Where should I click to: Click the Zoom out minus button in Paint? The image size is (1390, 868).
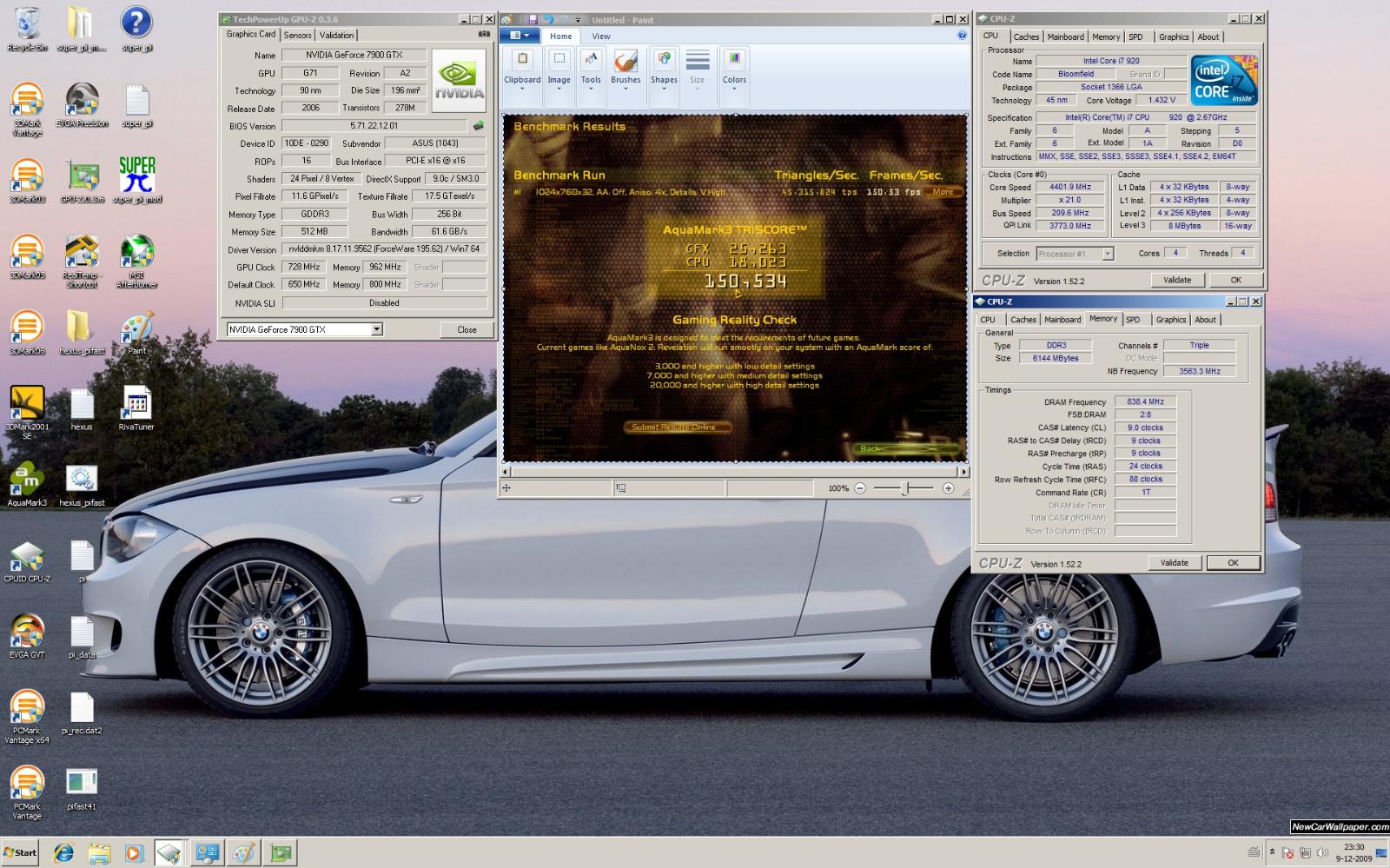pos(860,488)
